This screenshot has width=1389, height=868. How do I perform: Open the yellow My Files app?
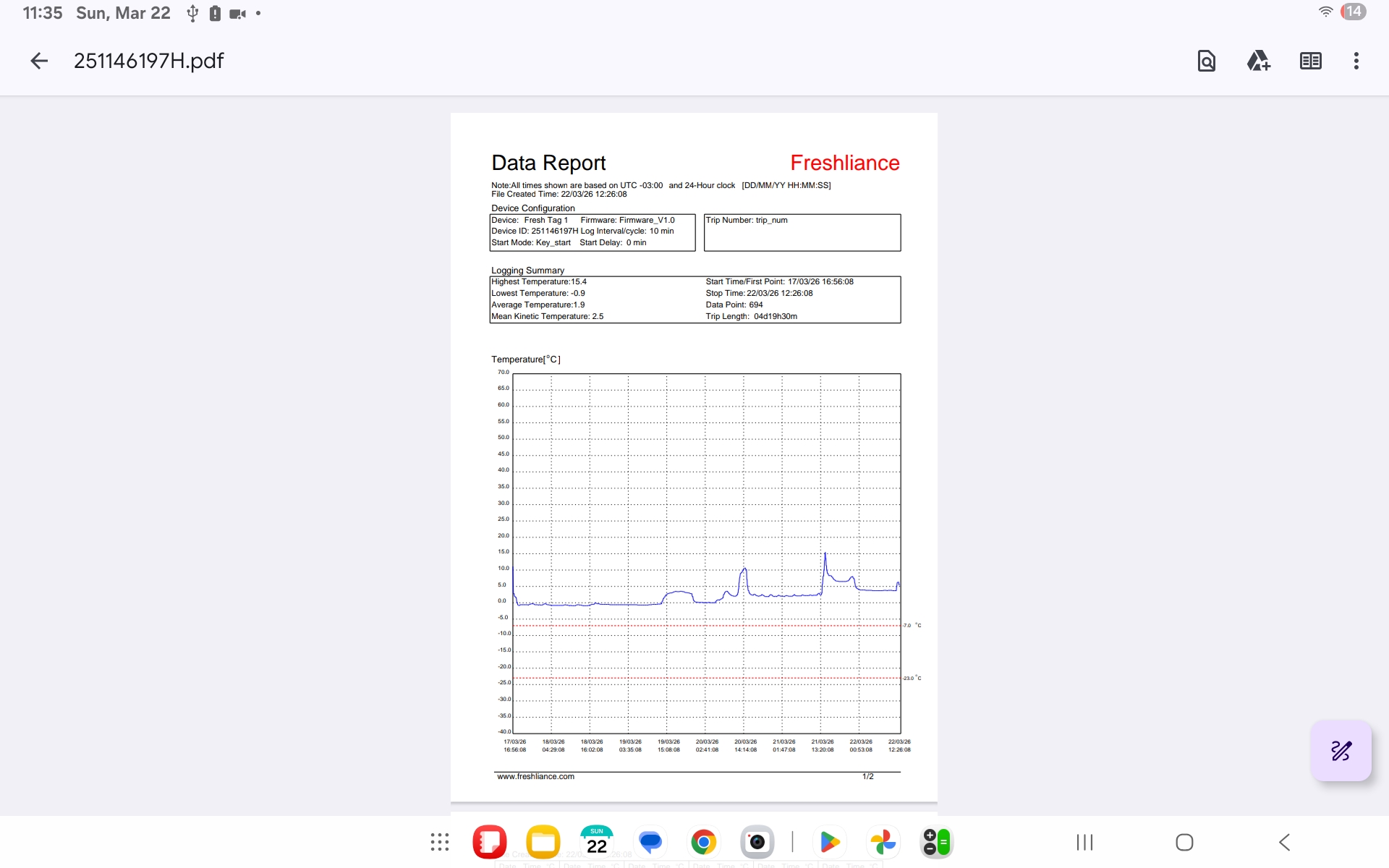coord(543,842)
